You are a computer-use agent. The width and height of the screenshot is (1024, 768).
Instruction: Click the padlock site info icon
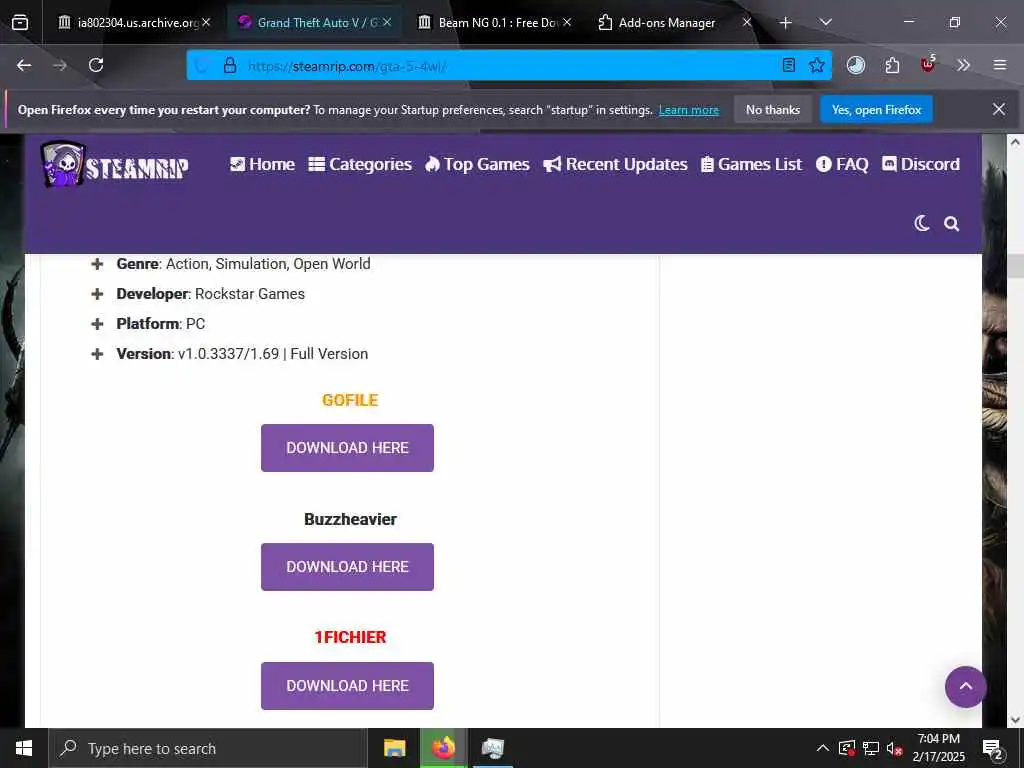pos(229,65)
